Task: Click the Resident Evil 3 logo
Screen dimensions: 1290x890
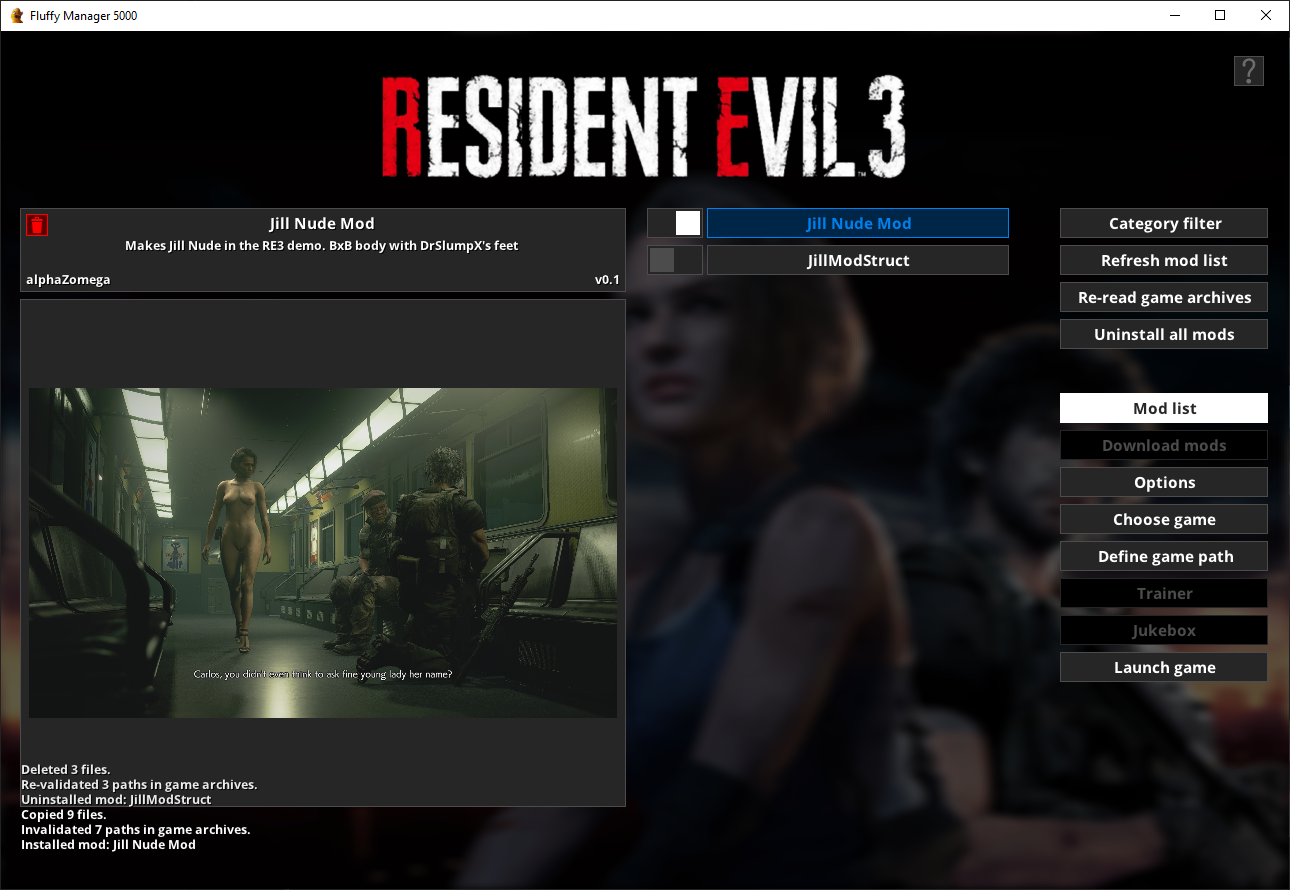Action: pos(644,127)
